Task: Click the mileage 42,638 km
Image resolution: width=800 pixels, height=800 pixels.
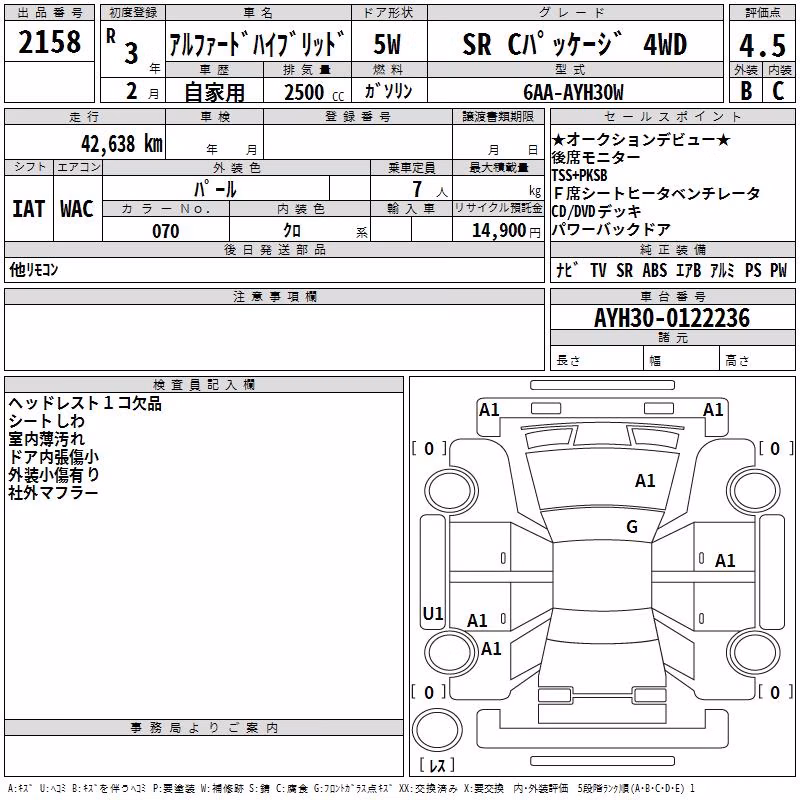Action: tap(121, 144)
